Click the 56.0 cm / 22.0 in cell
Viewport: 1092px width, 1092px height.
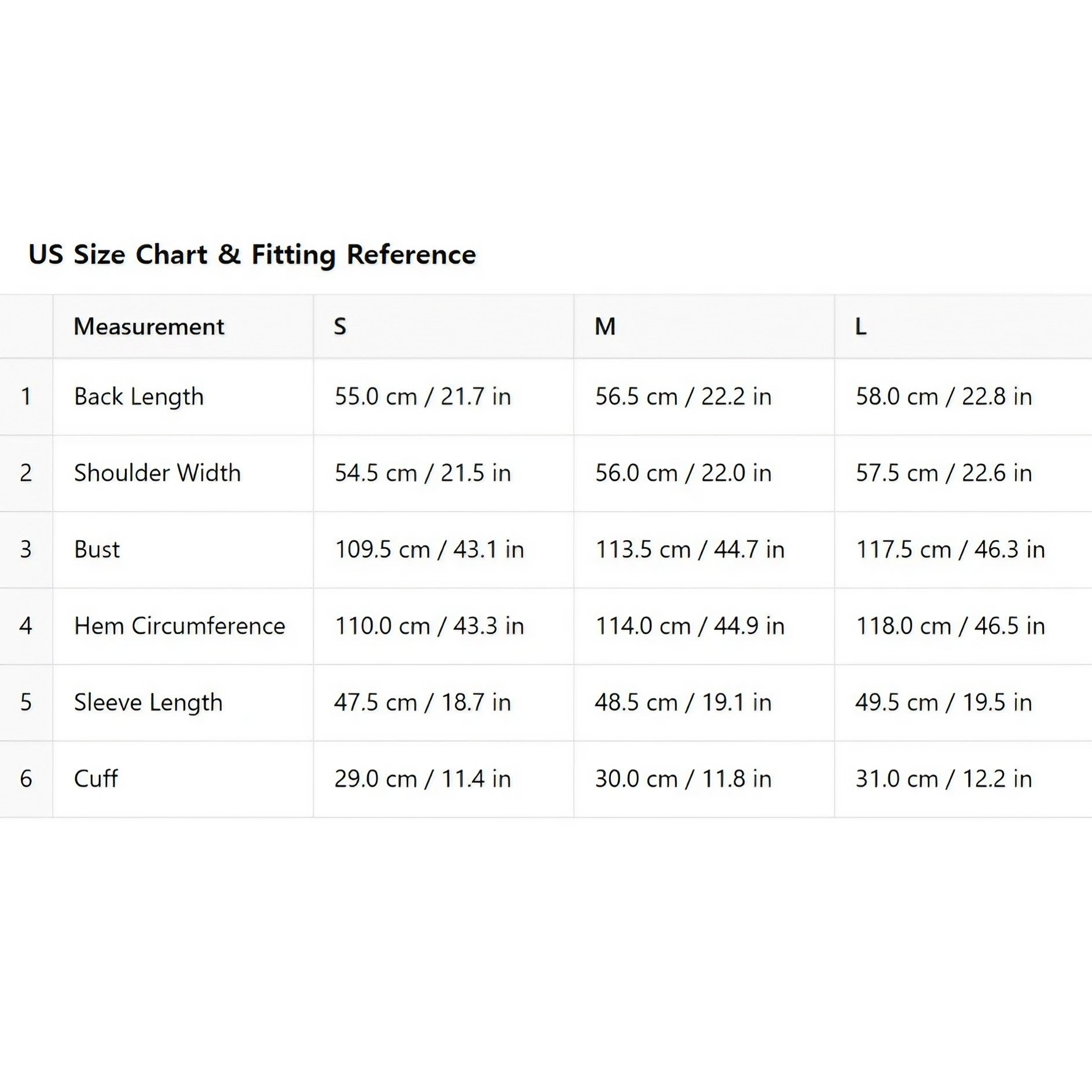(704, 473)
